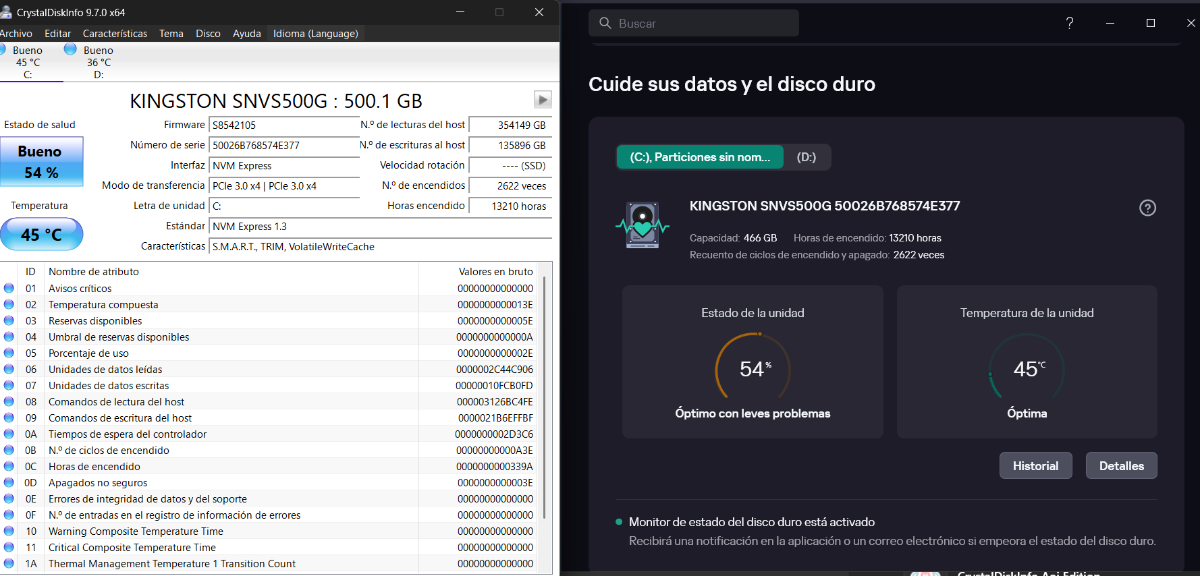
Task: Click the status orb for Comandos de lectura del host
Action: pos(9,401)
